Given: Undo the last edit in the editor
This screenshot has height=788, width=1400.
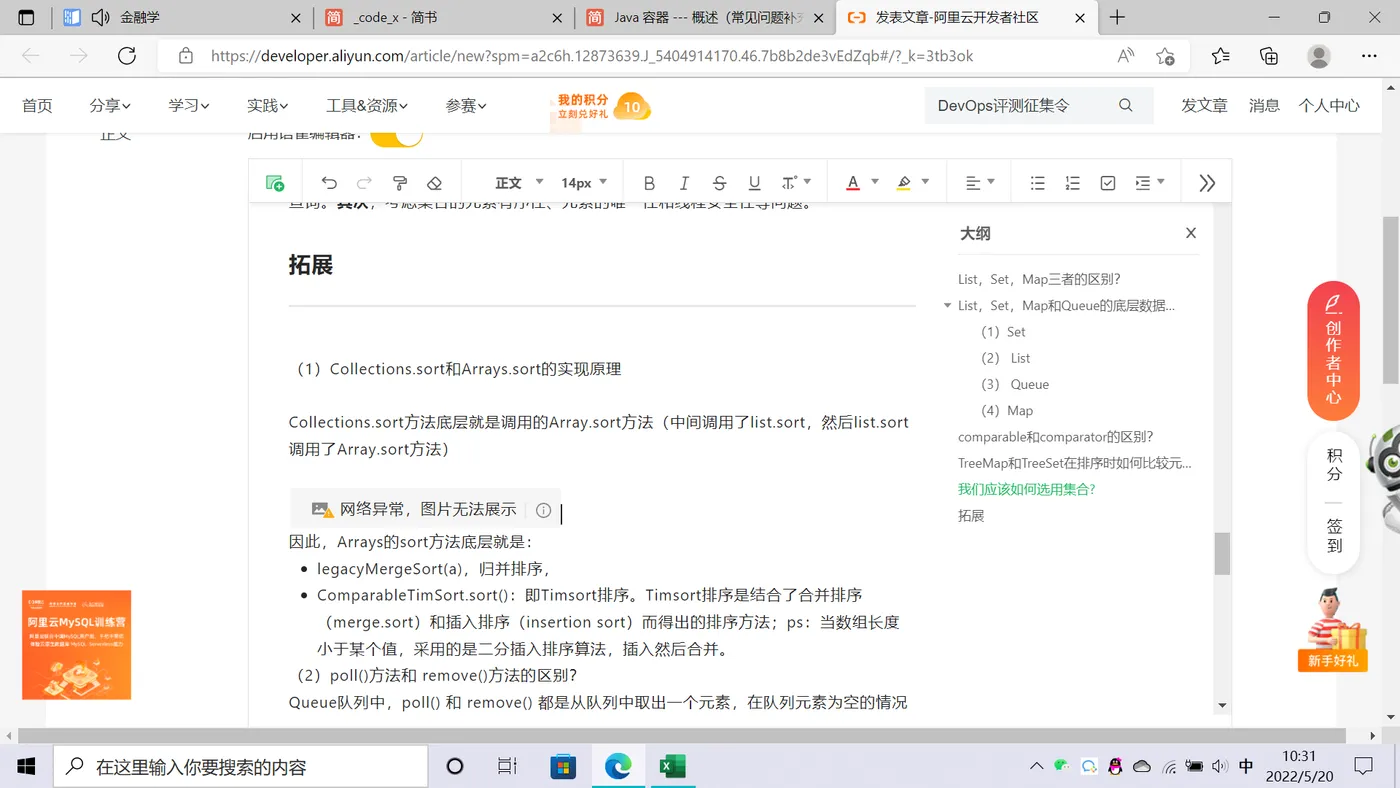Looking at the screenshot, I should pyautogui.click(x=329, y=183).
